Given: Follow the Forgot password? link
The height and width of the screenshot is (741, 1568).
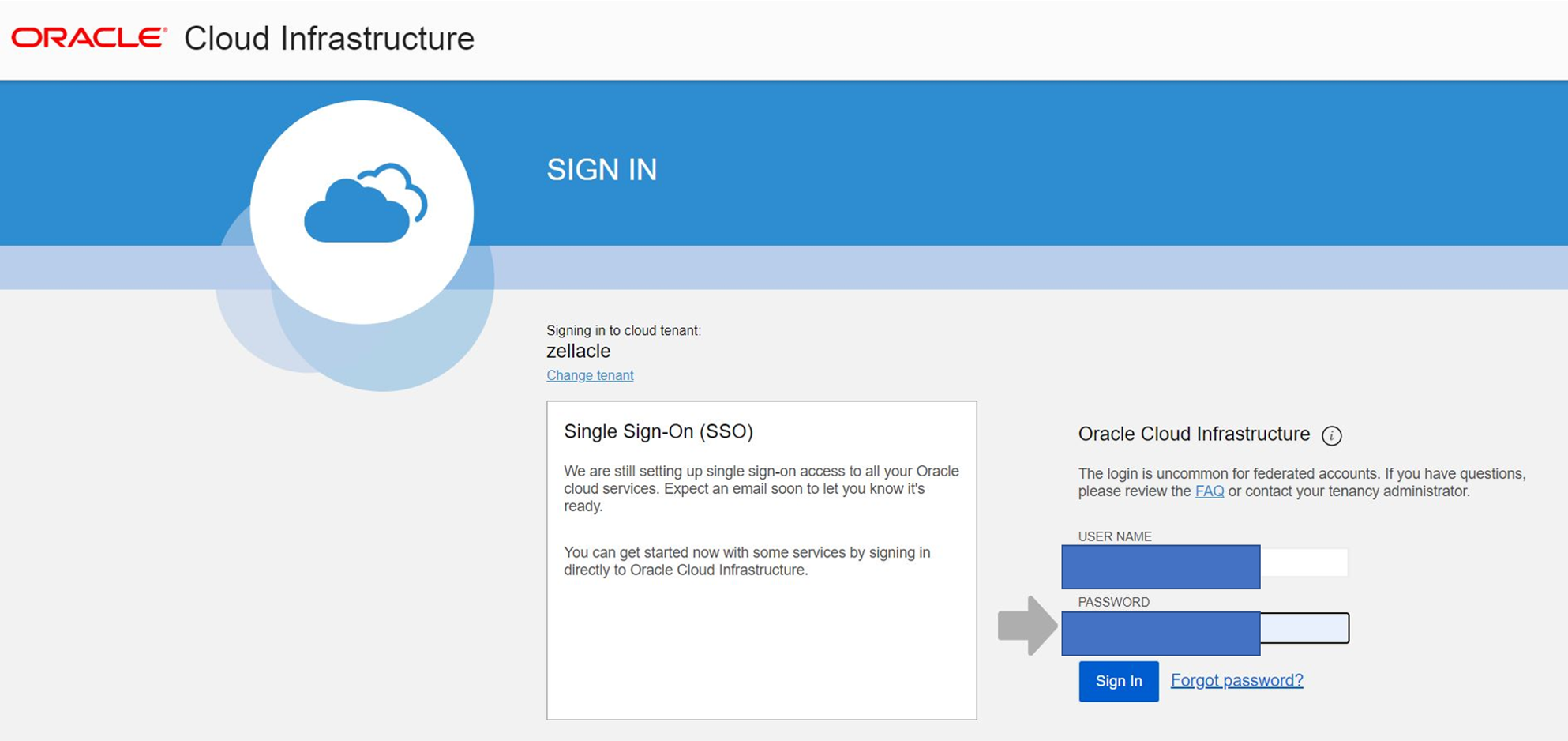Looking at the screenshot, I should (x=1237, y=680).
